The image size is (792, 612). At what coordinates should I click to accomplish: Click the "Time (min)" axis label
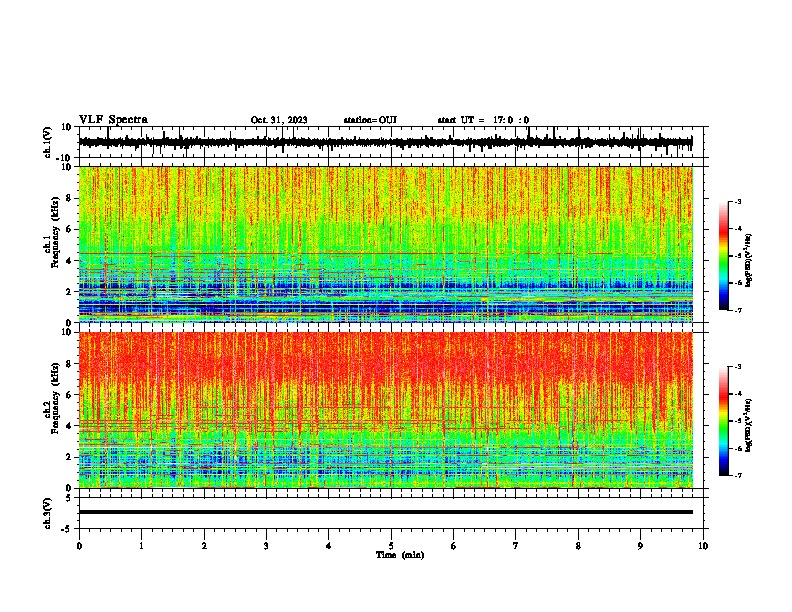point(400,555)
